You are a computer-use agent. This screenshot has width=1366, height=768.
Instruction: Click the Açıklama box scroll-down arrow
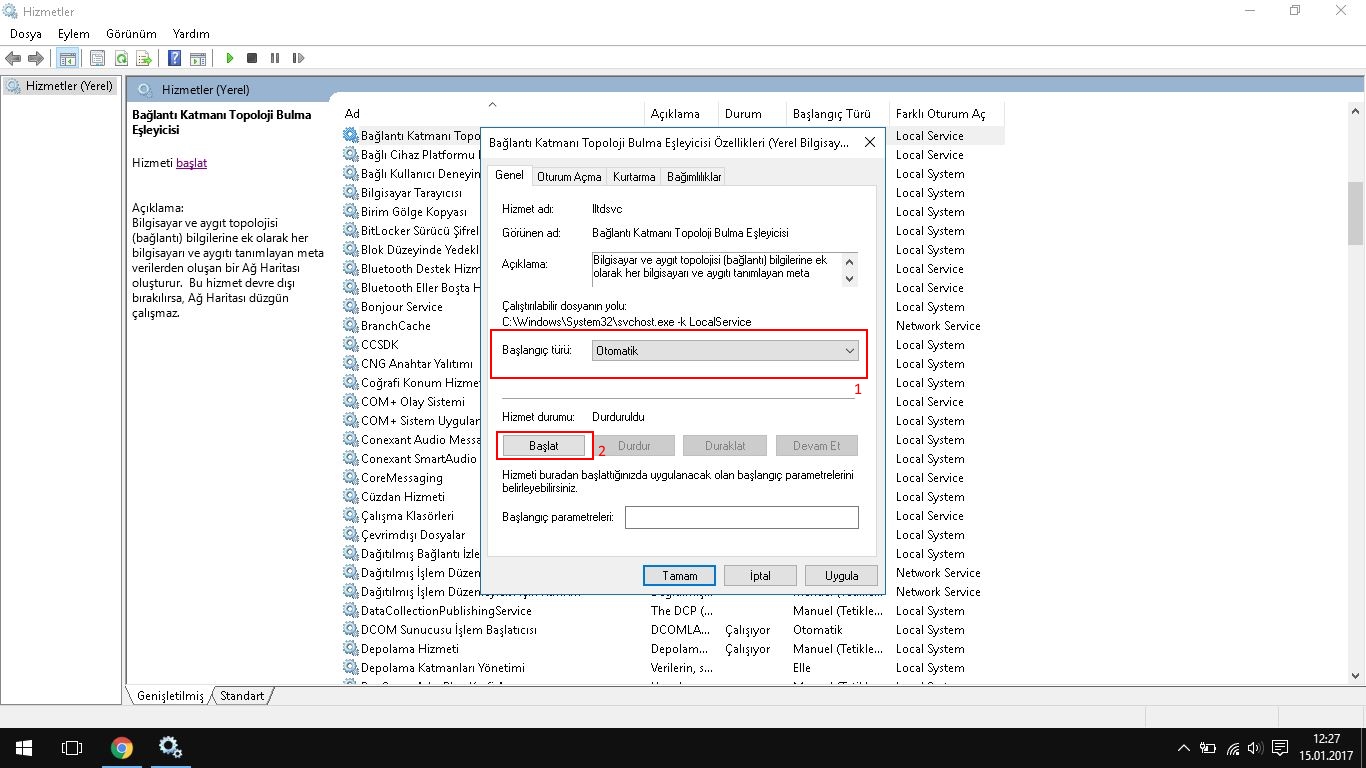tap(850, 278)
